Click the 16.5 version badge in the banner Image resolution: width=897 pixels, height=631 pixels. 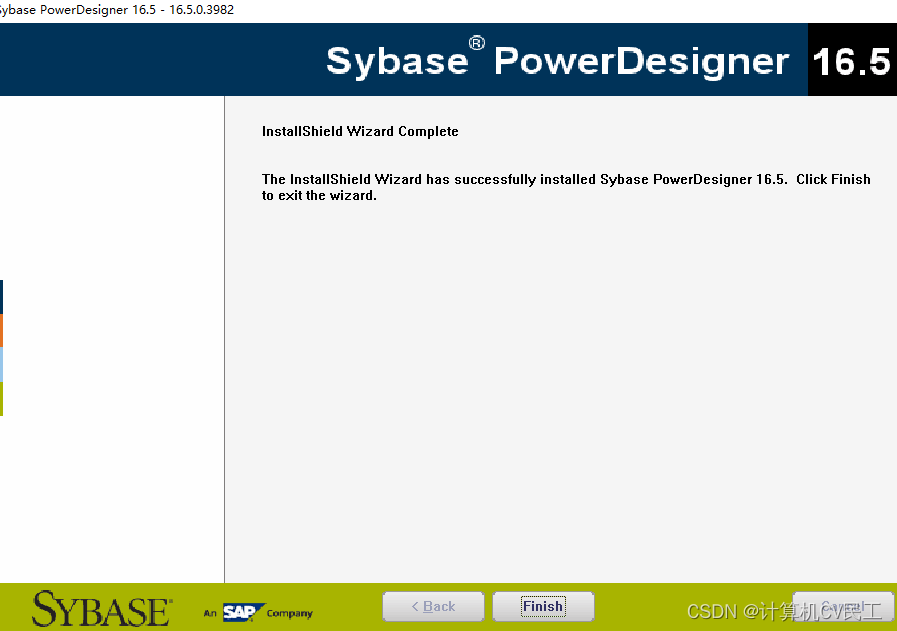(x=852, y=59)
